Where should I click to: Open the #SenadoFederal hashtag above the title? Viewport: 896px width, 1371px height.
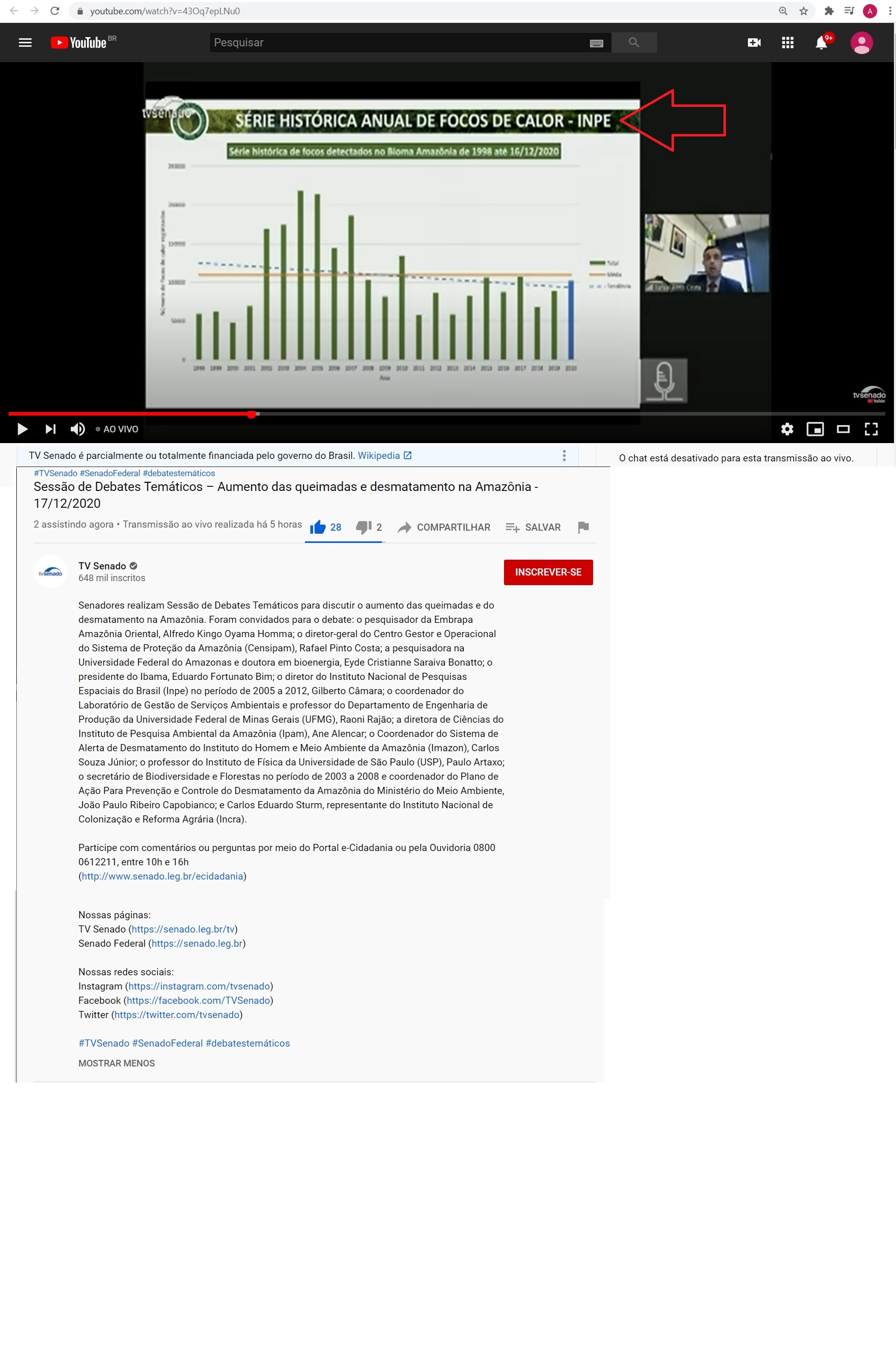click(x=110, y=474)
